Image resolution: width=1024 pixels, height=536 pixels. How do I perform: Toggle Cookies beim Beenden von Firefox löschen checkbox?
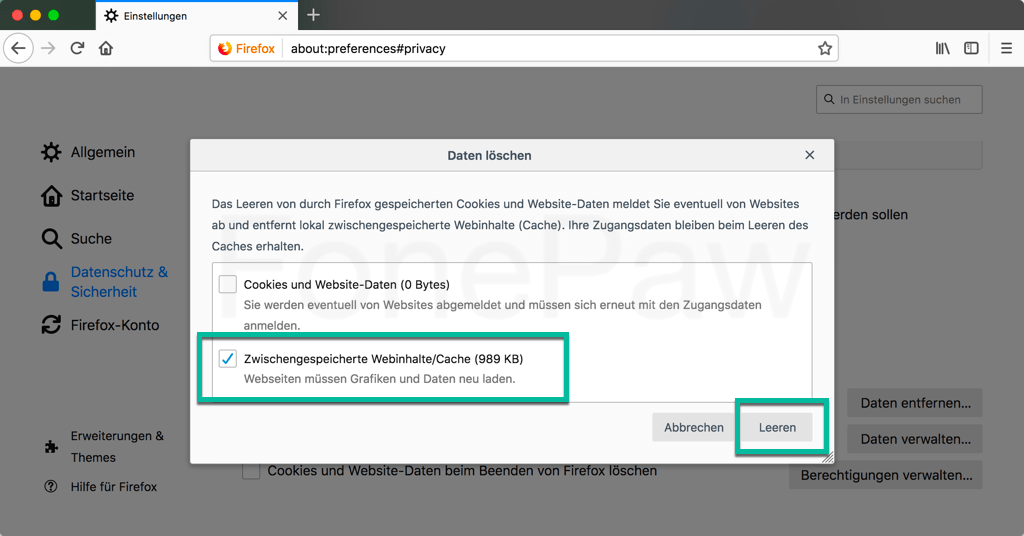tap(251, 471)
